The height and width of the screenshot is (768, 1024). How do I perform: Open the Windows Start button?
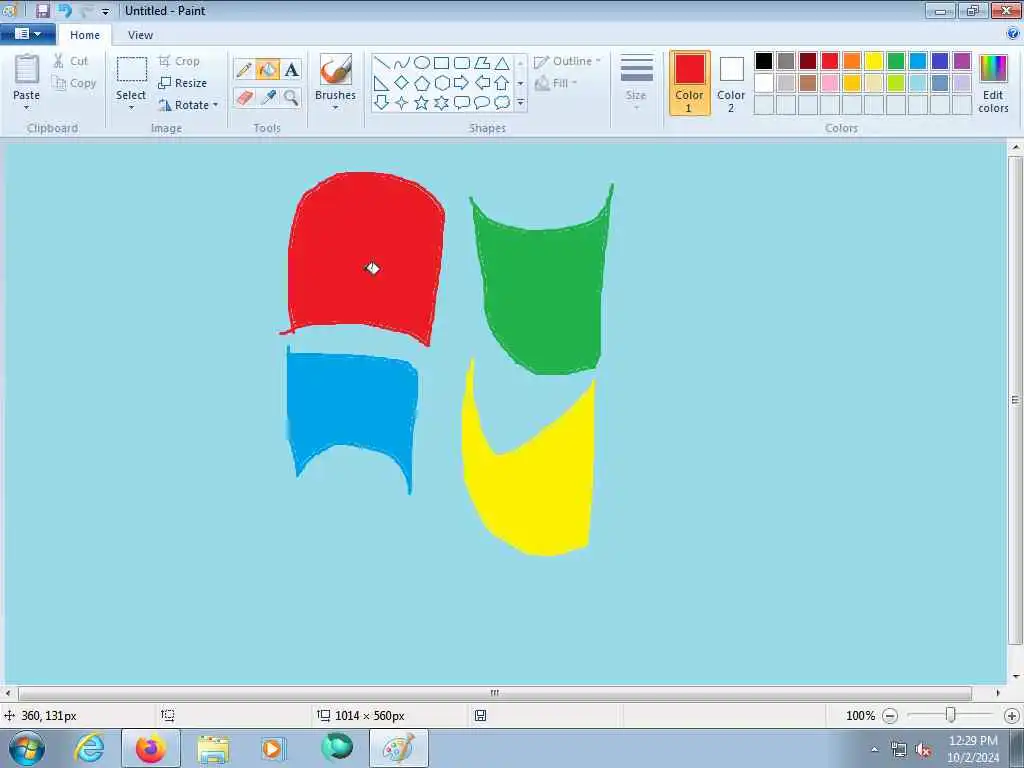(x=27, y=748)
